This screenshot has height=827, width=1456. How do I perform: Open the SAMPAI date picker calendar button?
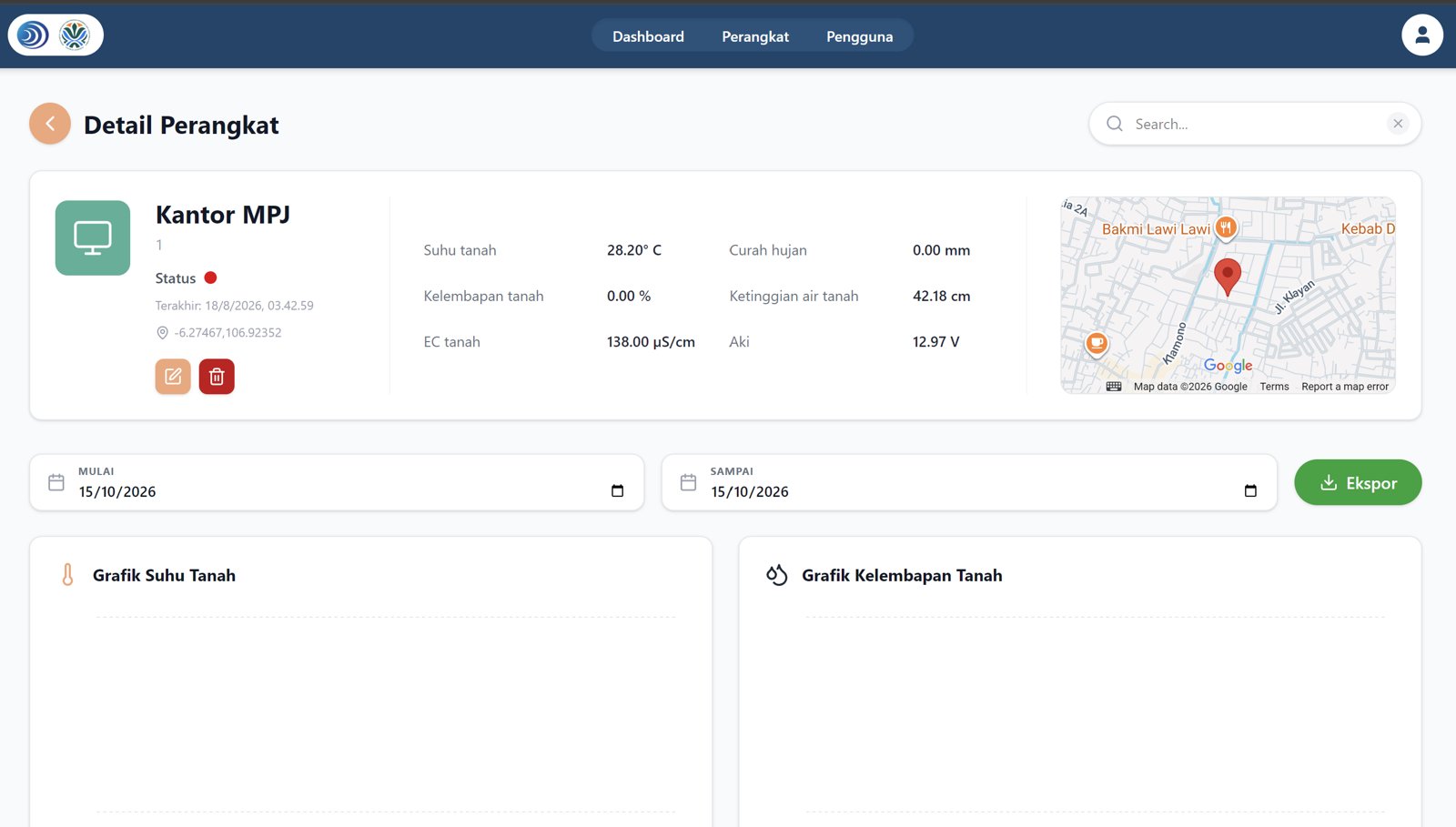point(1250,491)
